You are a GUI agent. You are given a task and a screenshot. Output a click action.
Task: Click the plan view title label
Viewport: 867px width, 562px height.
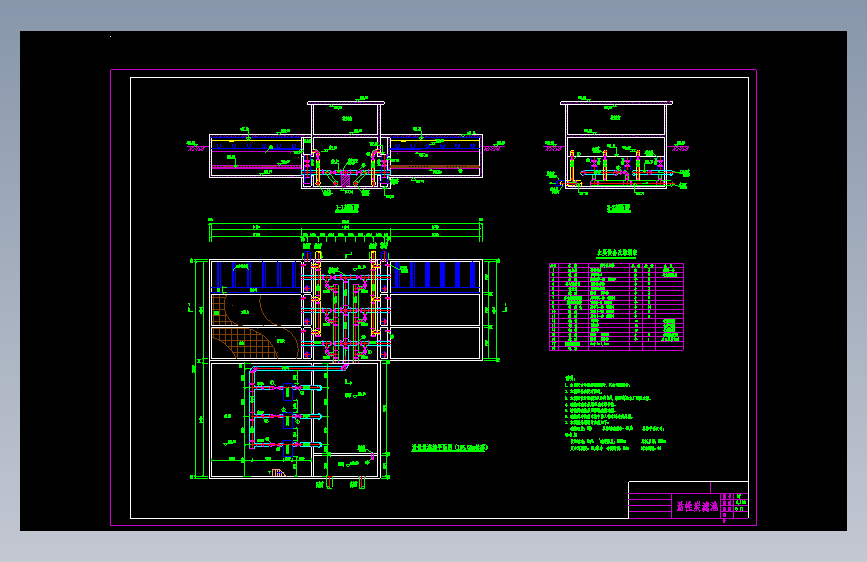[x=450, y=447]
